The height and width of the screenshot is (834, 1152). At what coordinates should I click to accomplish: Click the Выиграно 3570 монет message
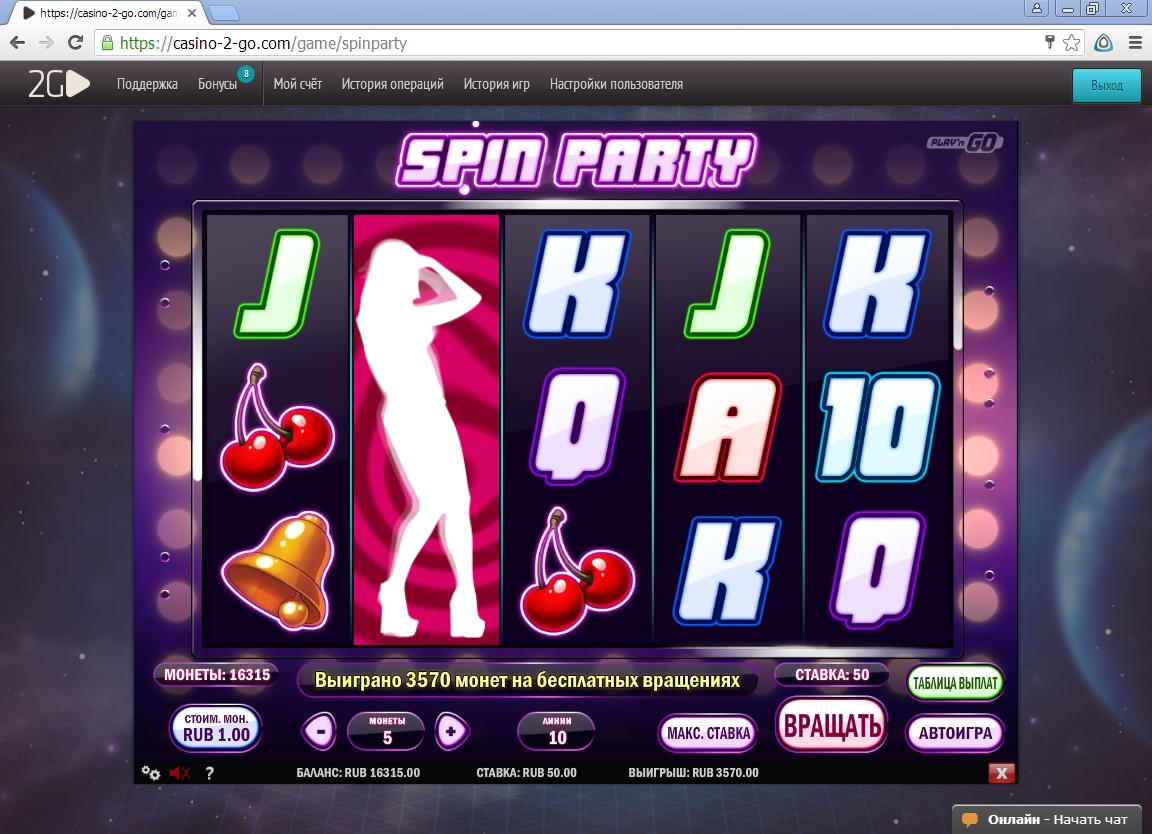[527, 680]
